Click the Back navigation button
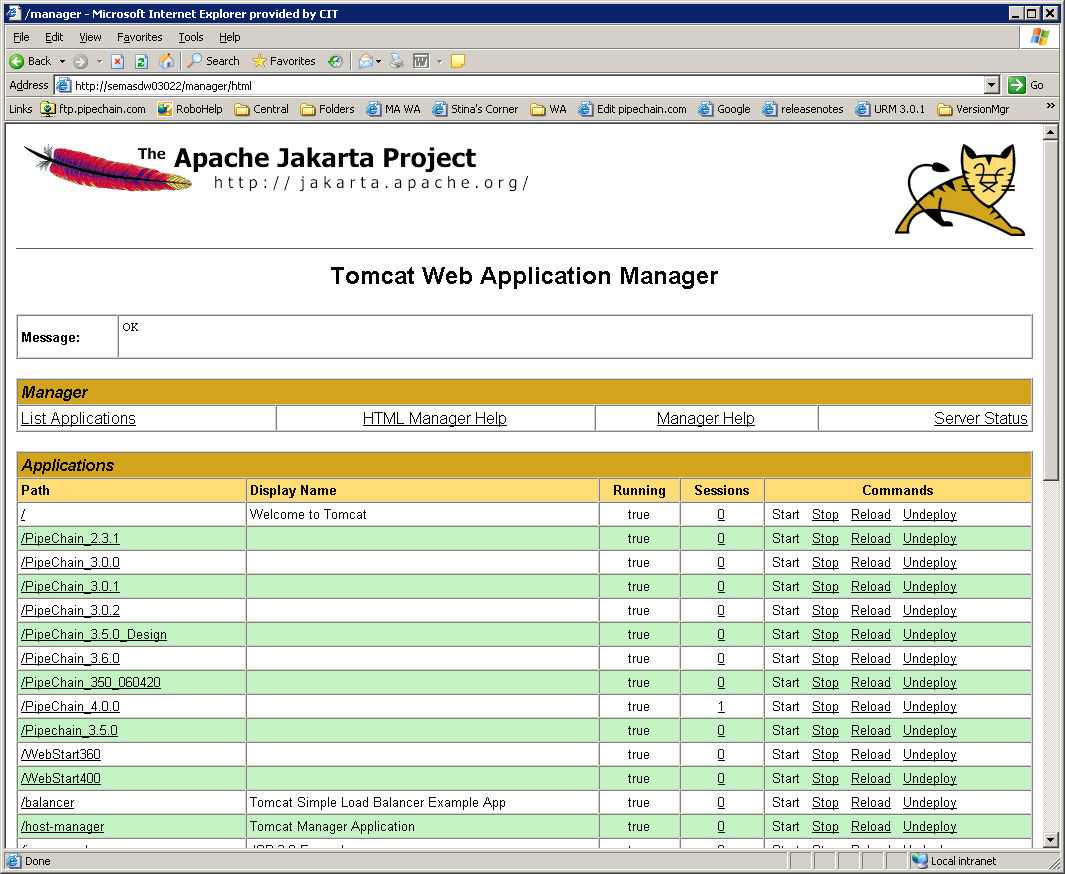This screenshot has height=874, width=1065. [30, 61]
